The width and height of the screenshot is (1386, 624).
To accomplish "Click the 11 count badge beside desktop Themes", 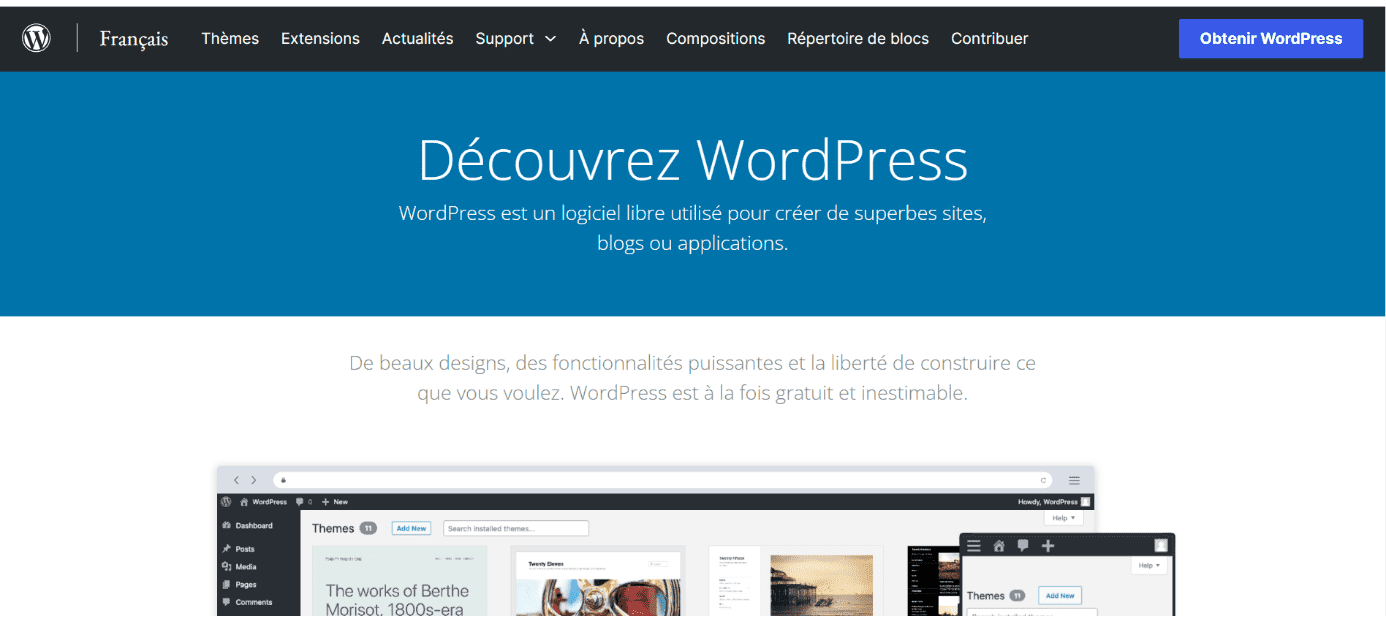I will pos(368,528).
